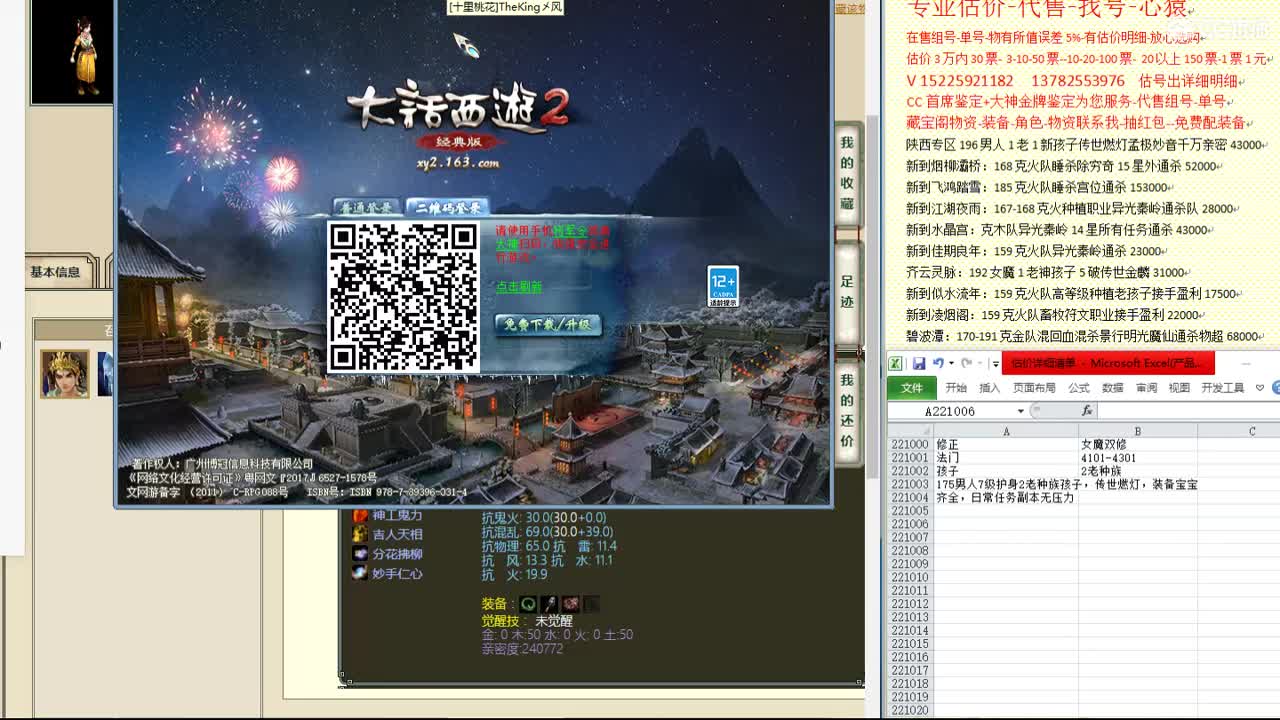1280x720 pixels.
Task: Click the green ring equipment icon
Action: (x=528, y=604)
